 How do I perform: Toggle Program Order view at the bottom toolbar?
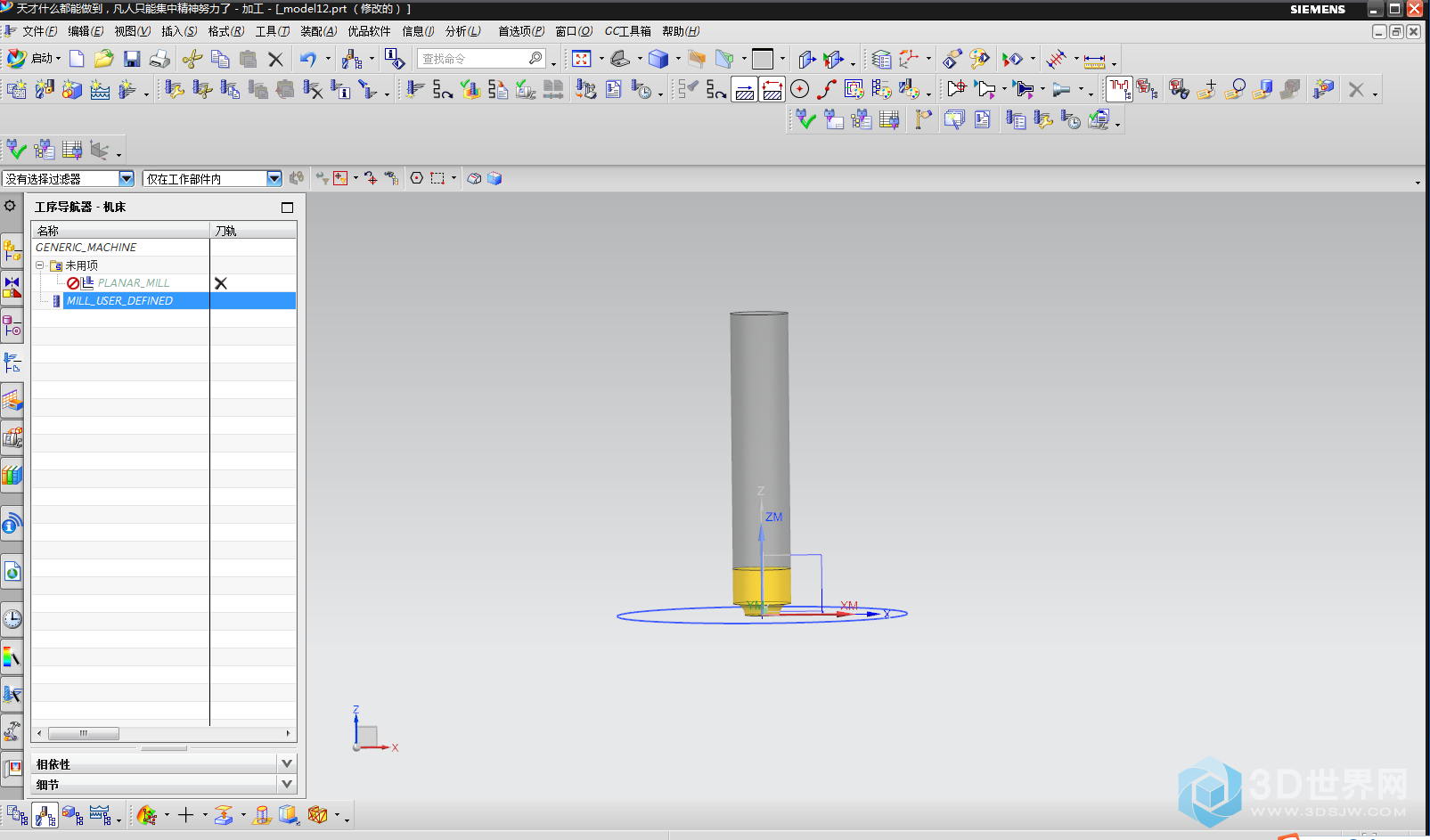(17, 814)
